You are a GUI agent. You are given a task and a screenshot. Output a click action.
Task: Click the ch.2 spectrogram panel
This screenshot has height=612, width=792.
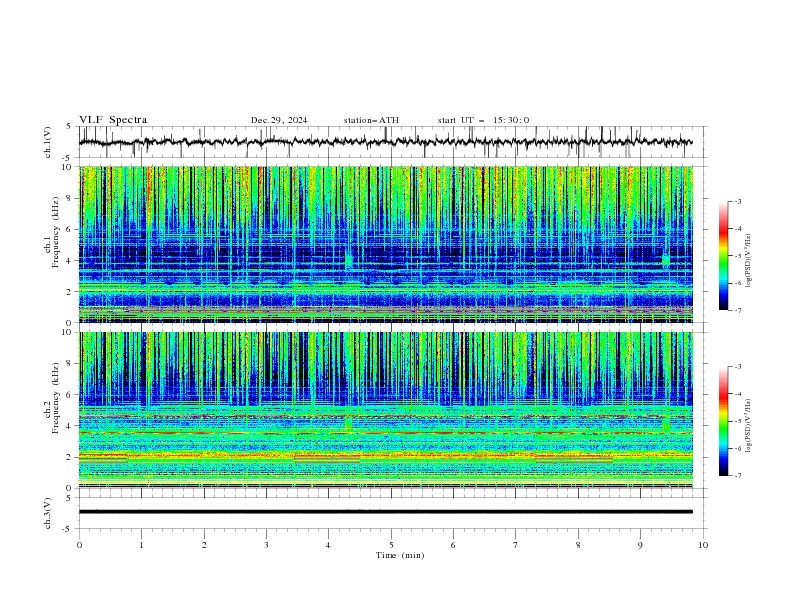(385, 410)
